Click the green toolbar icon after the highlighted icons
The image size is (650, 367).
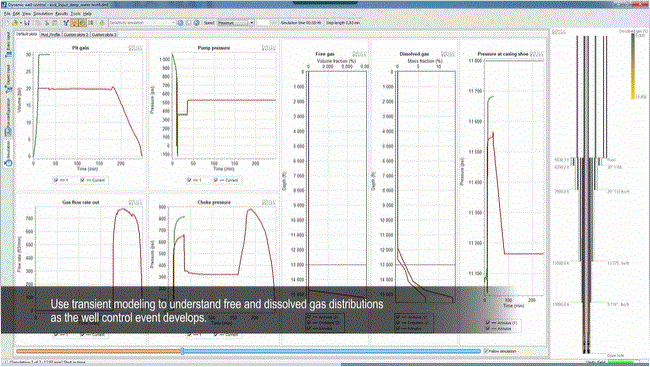[91, 23]
